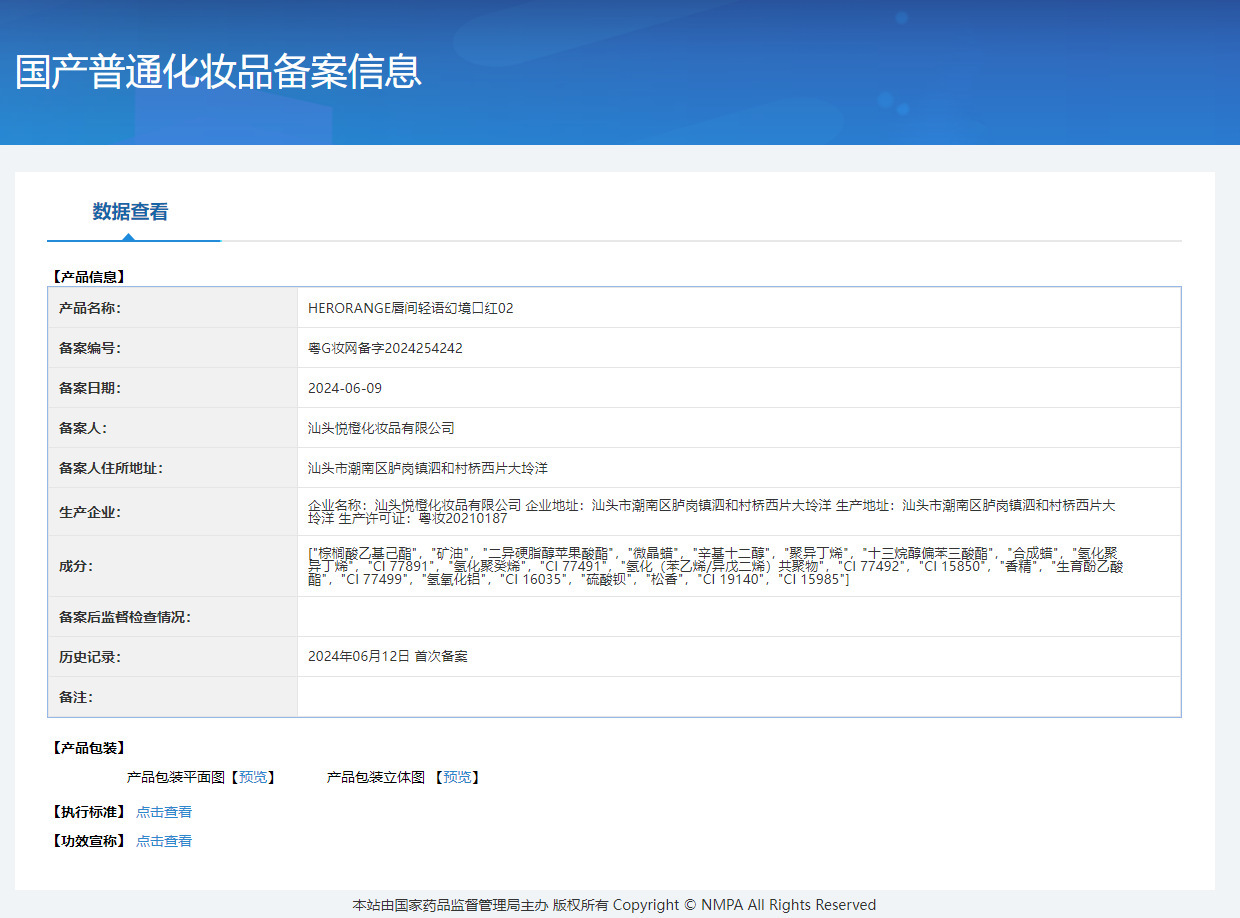
Task: Click the filing date 2024-06-09
Action: point(345,388)
